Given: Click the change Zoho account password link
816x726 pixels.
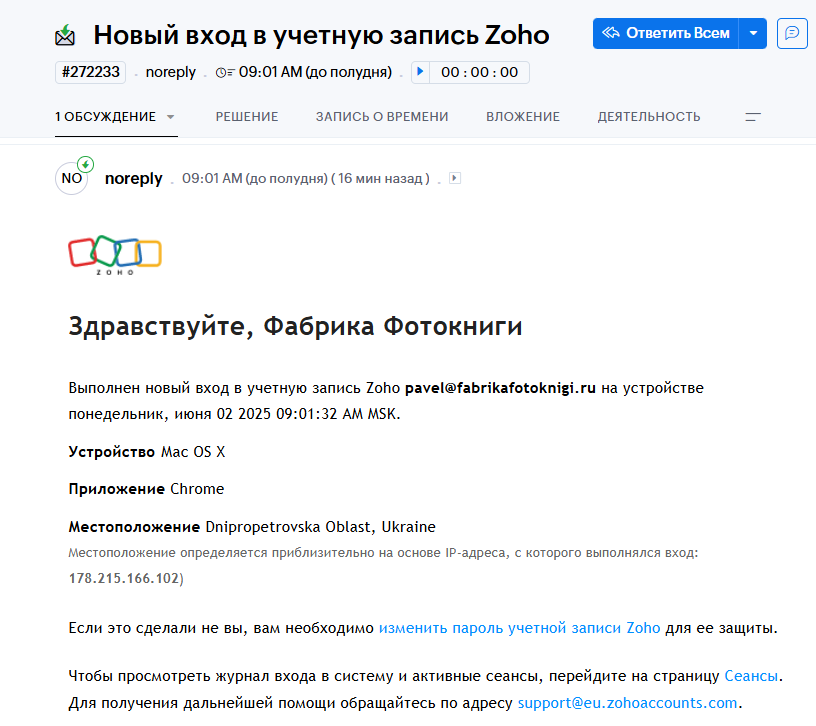Looking at the screenshot, I should 519,628.
